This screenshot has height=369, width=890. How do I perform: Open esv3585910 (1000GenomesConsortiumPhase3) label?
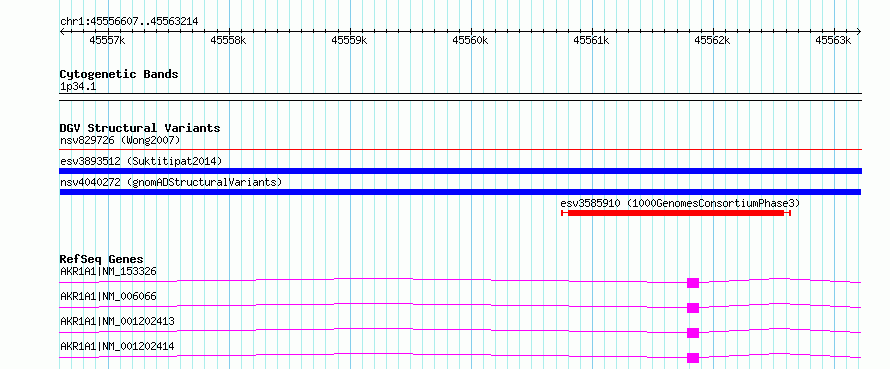coord(680,203)
